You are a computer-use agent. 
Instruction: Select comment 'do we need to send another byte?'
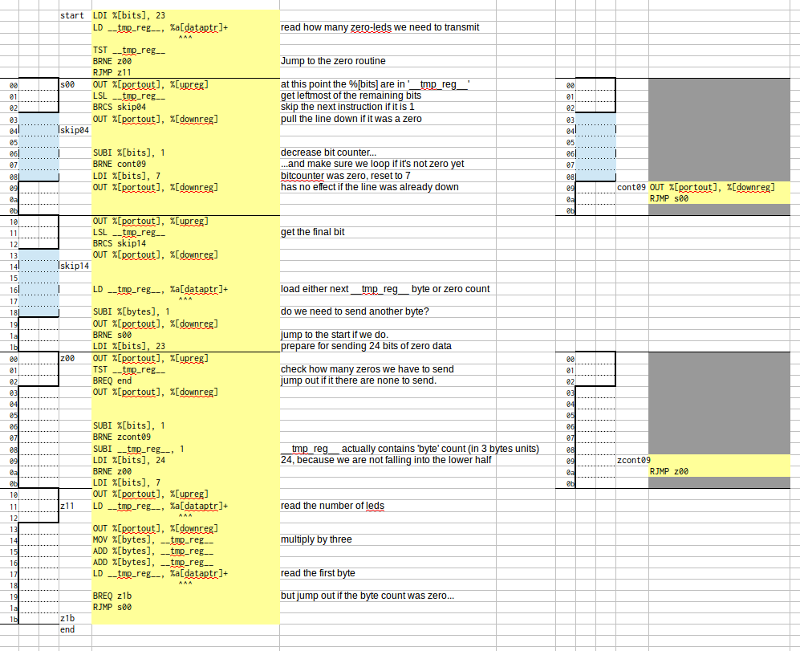pos(355,312)
